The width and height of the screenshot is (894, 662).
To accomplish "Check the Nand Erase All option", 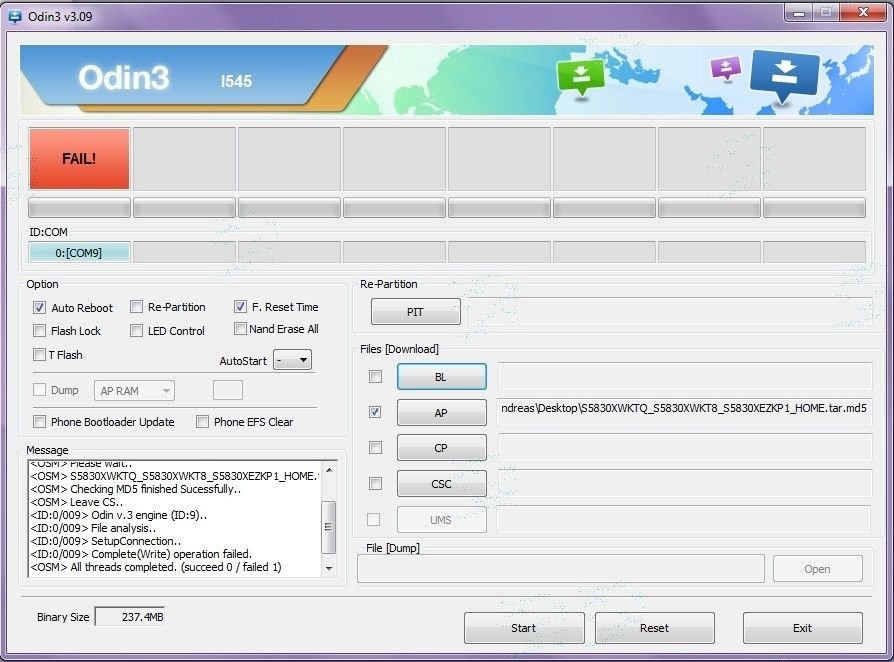I will (x=240, y=329).
